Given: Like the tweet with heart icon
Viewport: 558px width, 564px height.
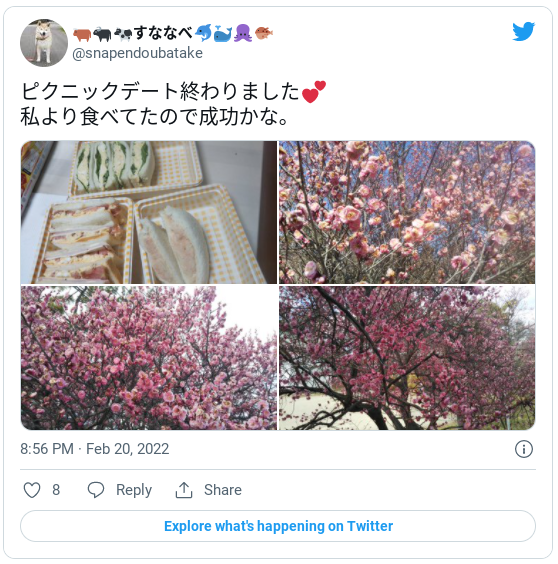Looking at the screenshot, I should click(32, 490).
